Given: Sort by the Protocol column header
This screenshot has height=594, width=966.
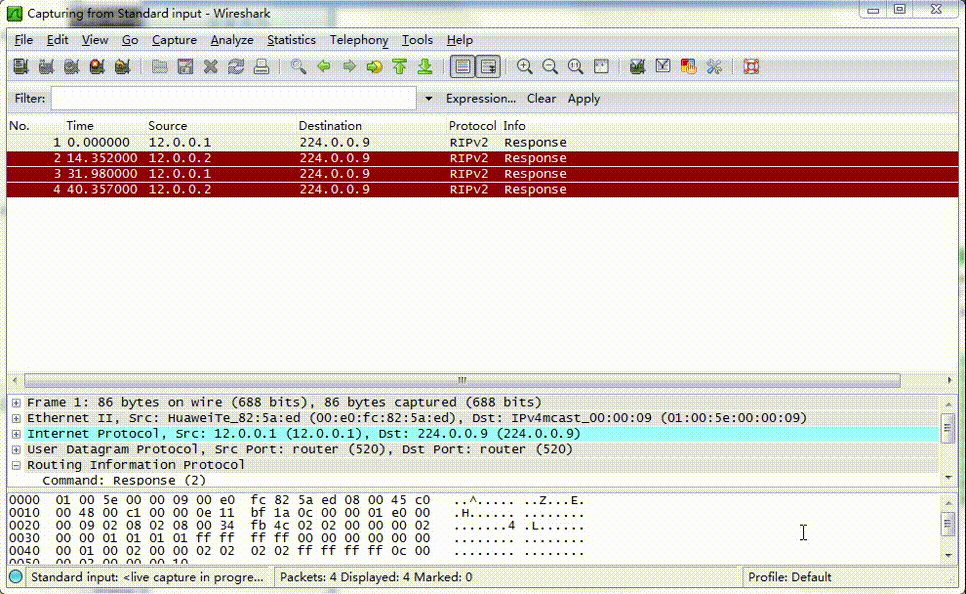Looking at the screenshot, I should (472, 126).
